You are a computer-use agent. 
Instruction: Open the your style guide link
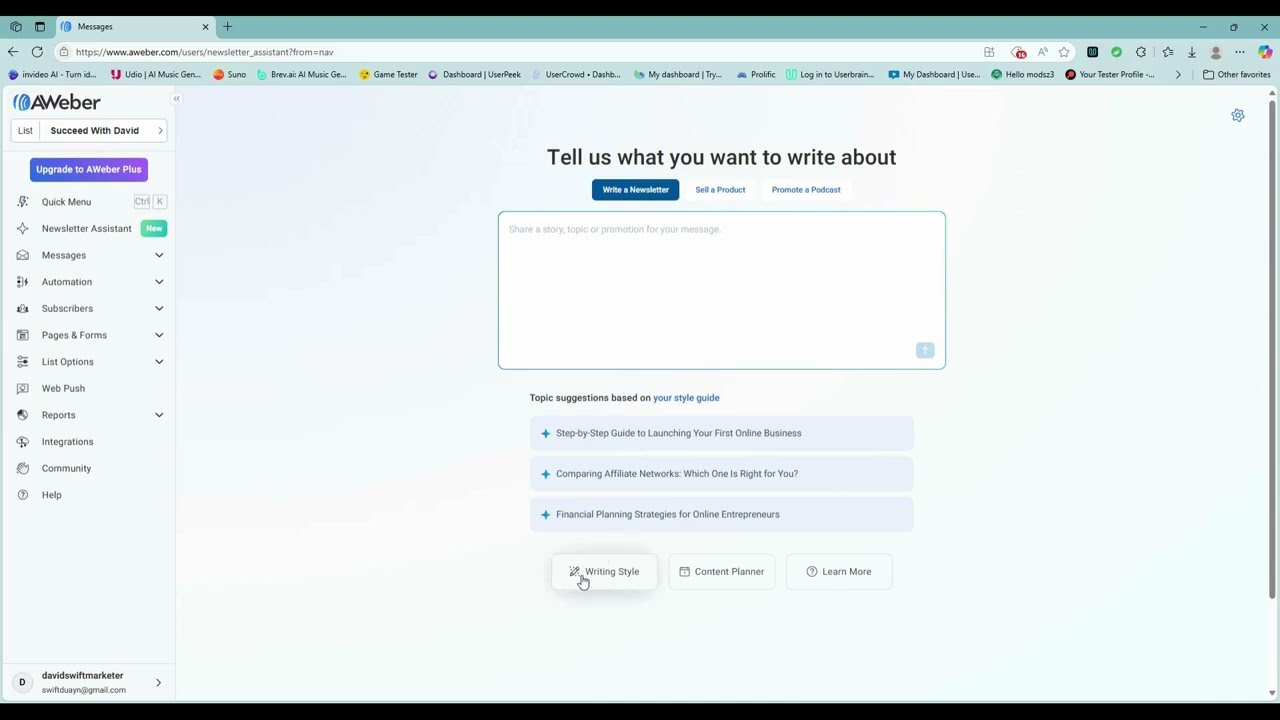[x=686, y=398]
